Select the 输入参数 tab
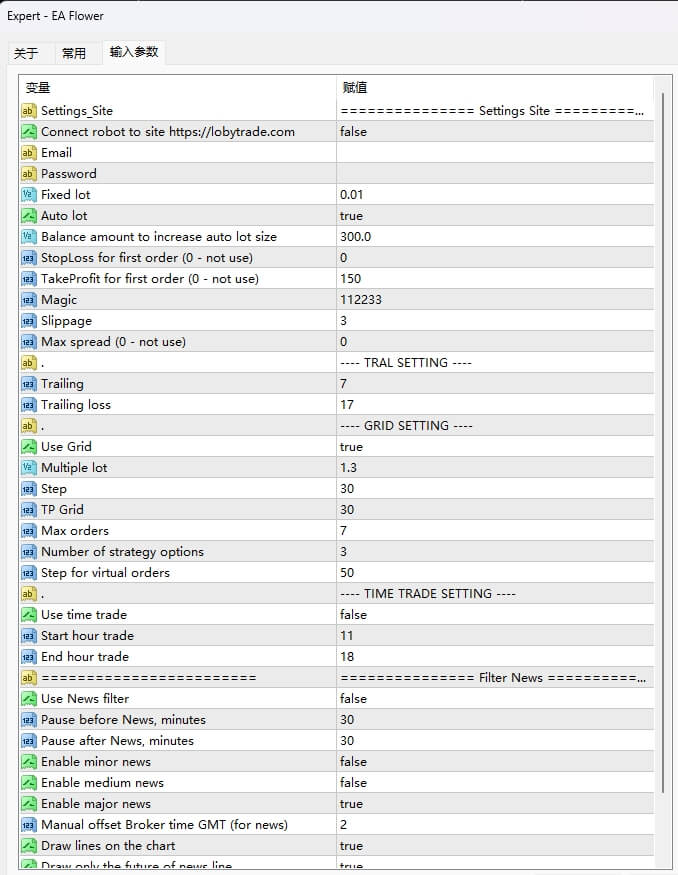Viewport: 678px width, 875px height. 134,52
